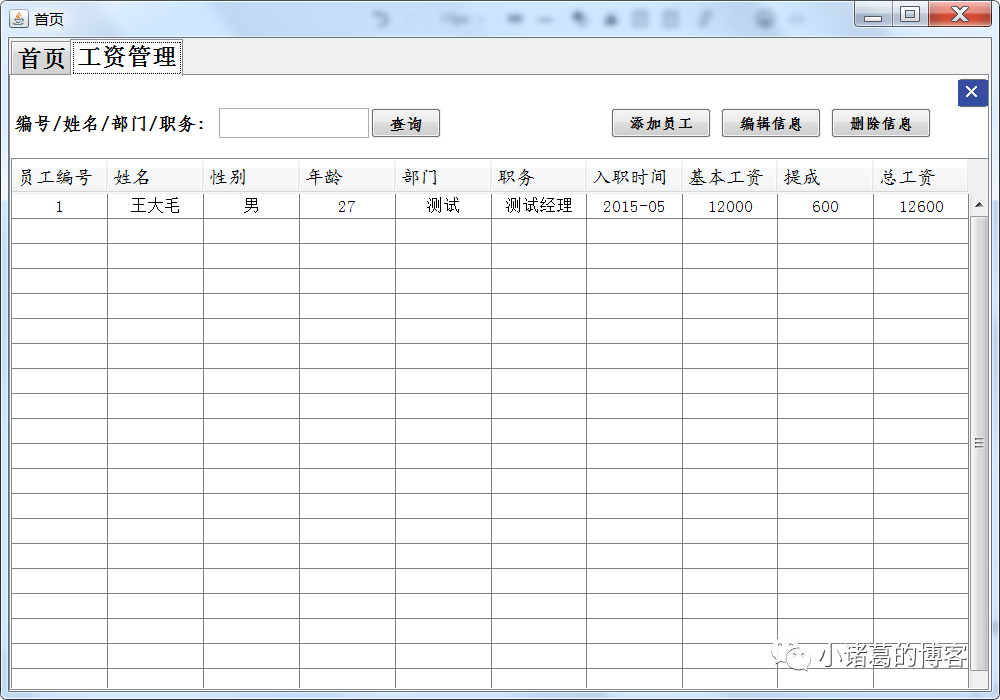The width and height of the screenshot is (1000, 700).
Task: Click the commission cell 600
Action: (825, 206)
